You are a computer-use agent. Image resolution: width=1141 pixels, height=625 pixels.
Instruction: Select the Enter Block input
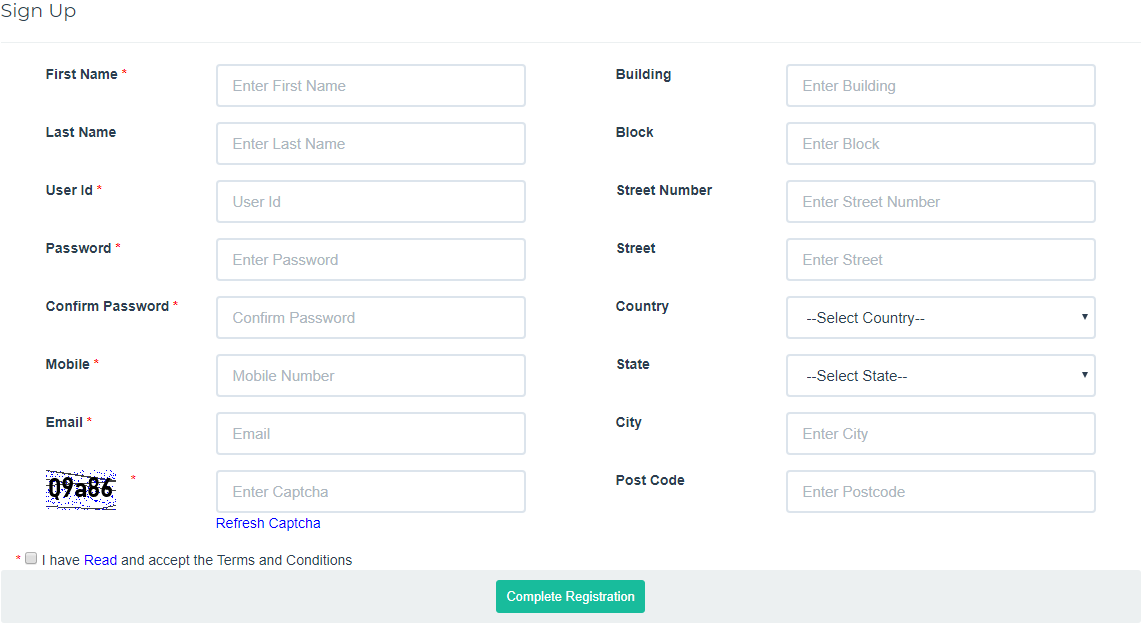pos(939,143)
